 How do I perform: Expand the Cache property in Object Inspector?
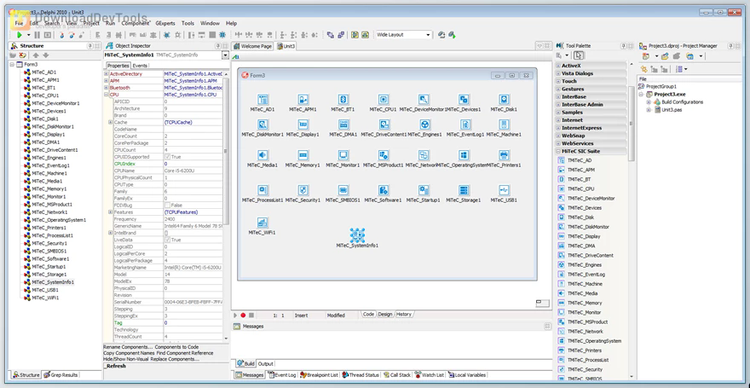[110, 122]
